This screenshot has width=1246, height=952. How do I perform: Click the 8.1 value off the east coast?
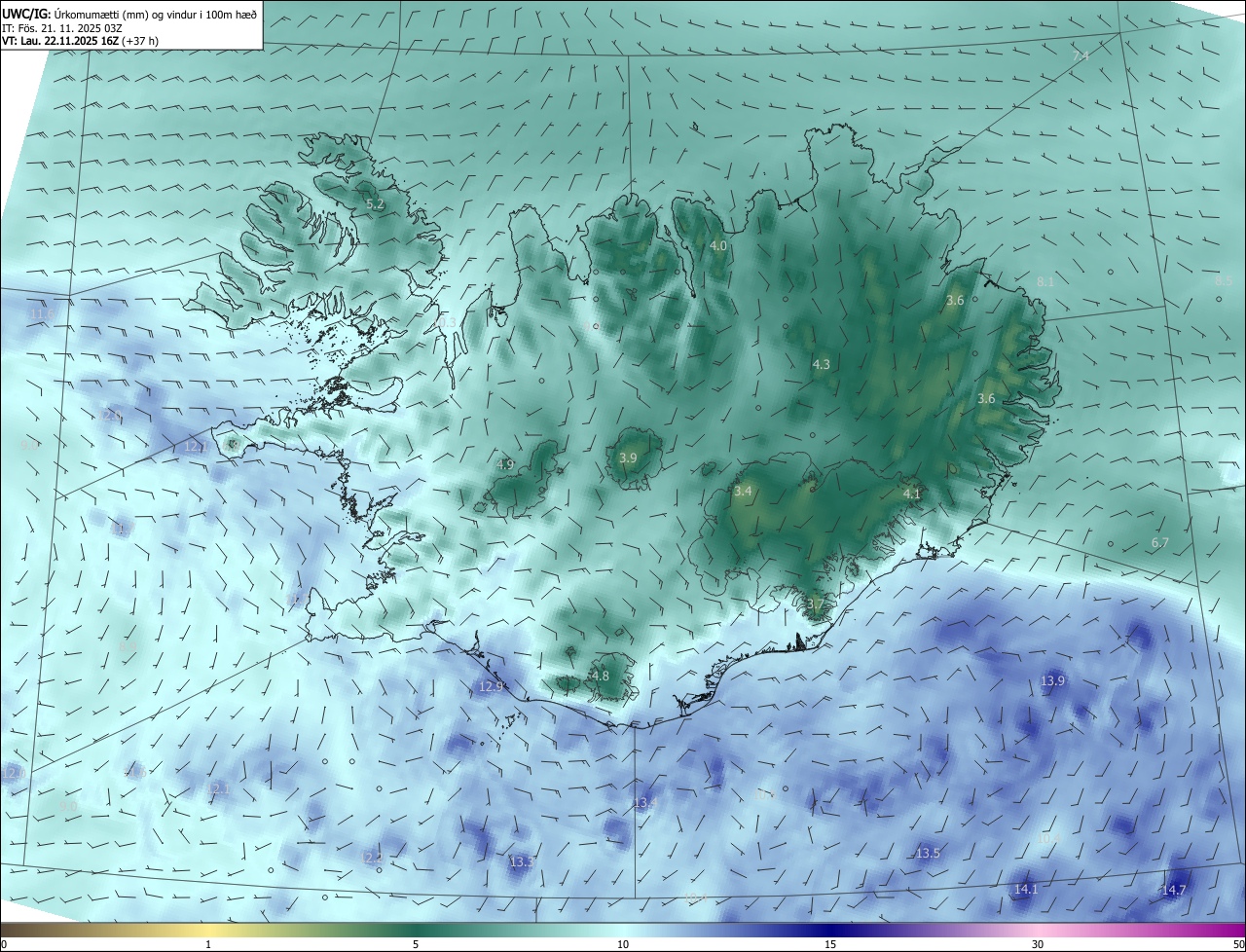point(1044,281)
